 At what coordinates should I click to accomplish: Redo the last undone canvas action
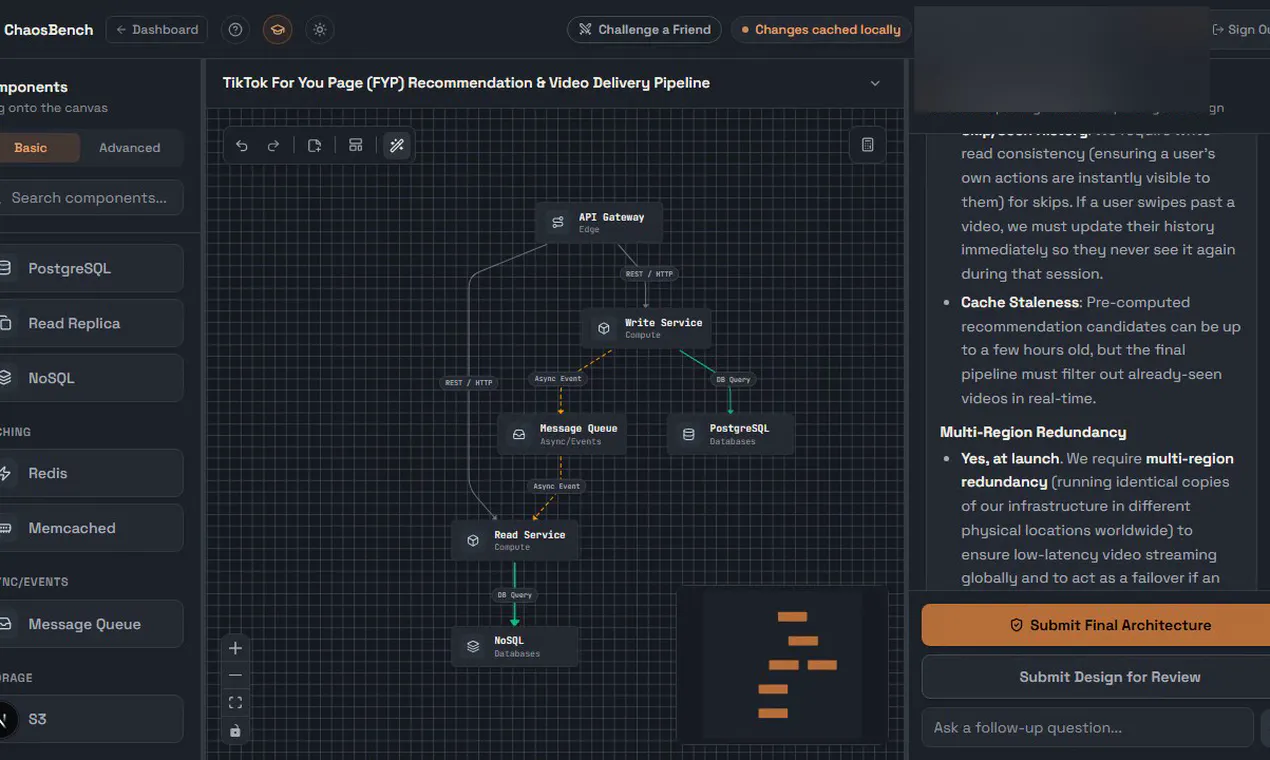click(273, 146)
